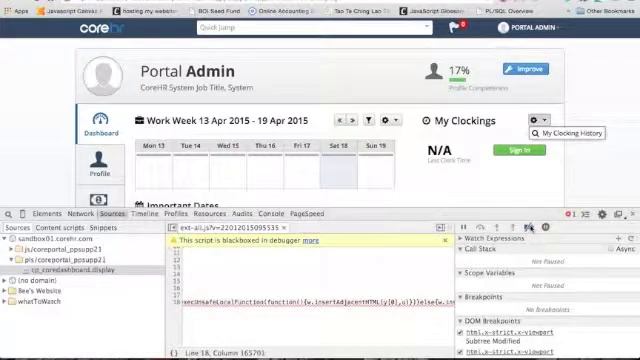Toggle the Async call stack checkbox
The image size is (640, 360).
pos(611,249)
